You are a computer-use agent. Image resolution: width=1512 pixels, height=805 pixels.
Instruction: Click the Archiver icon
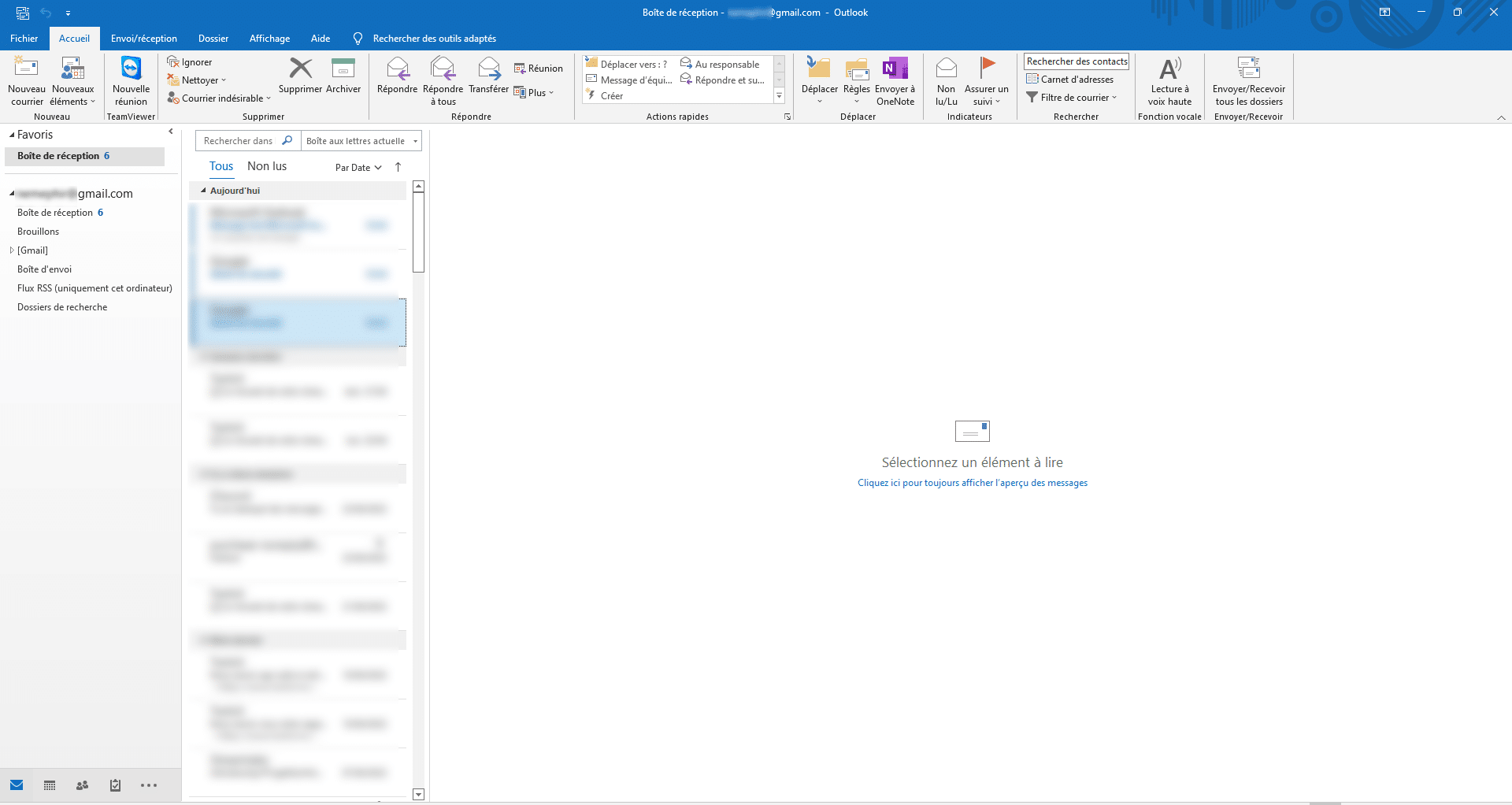(343, 69)
